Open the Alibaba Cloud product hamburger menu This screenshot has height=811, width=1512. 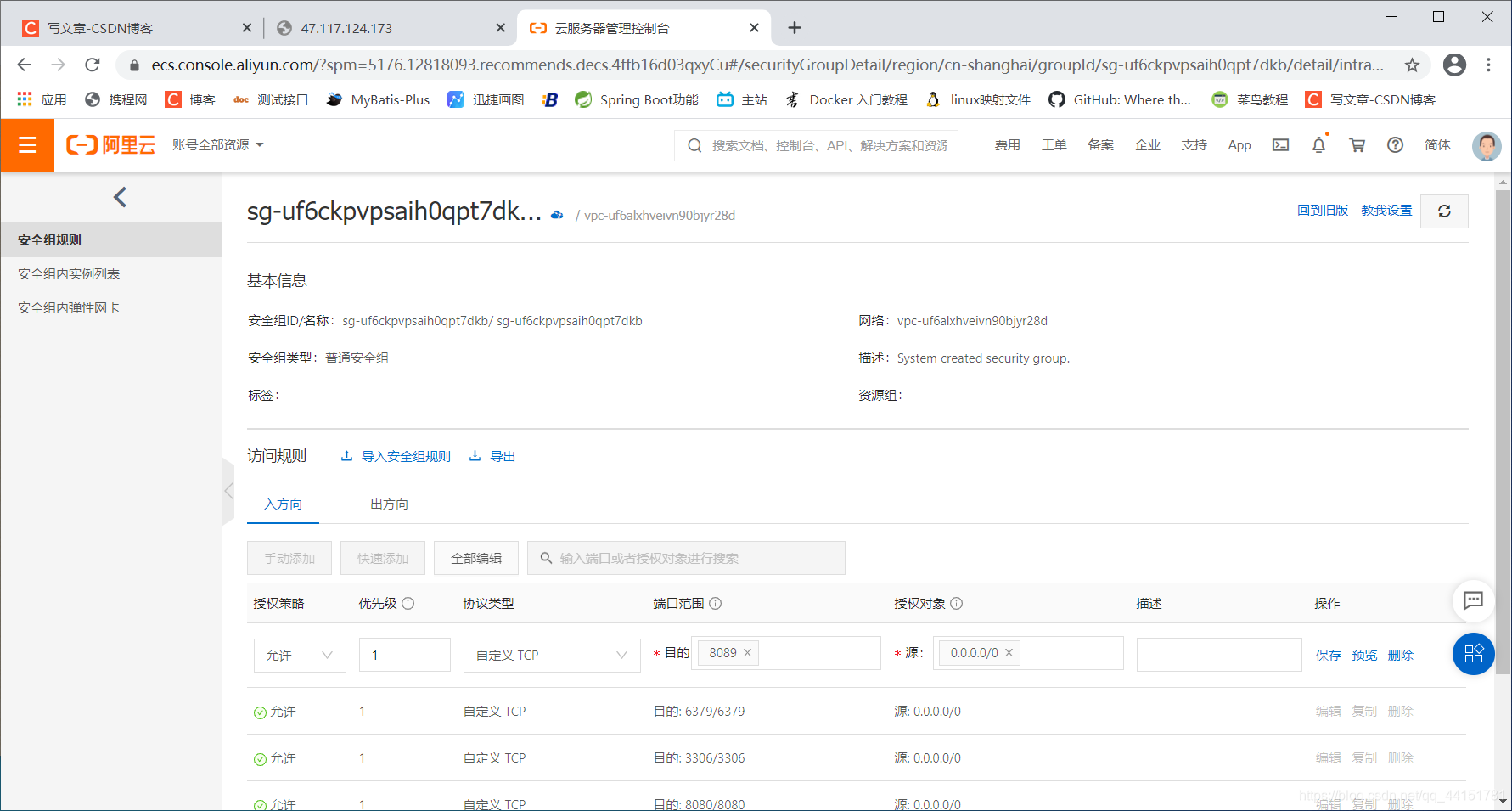click(x=27, y=144)
